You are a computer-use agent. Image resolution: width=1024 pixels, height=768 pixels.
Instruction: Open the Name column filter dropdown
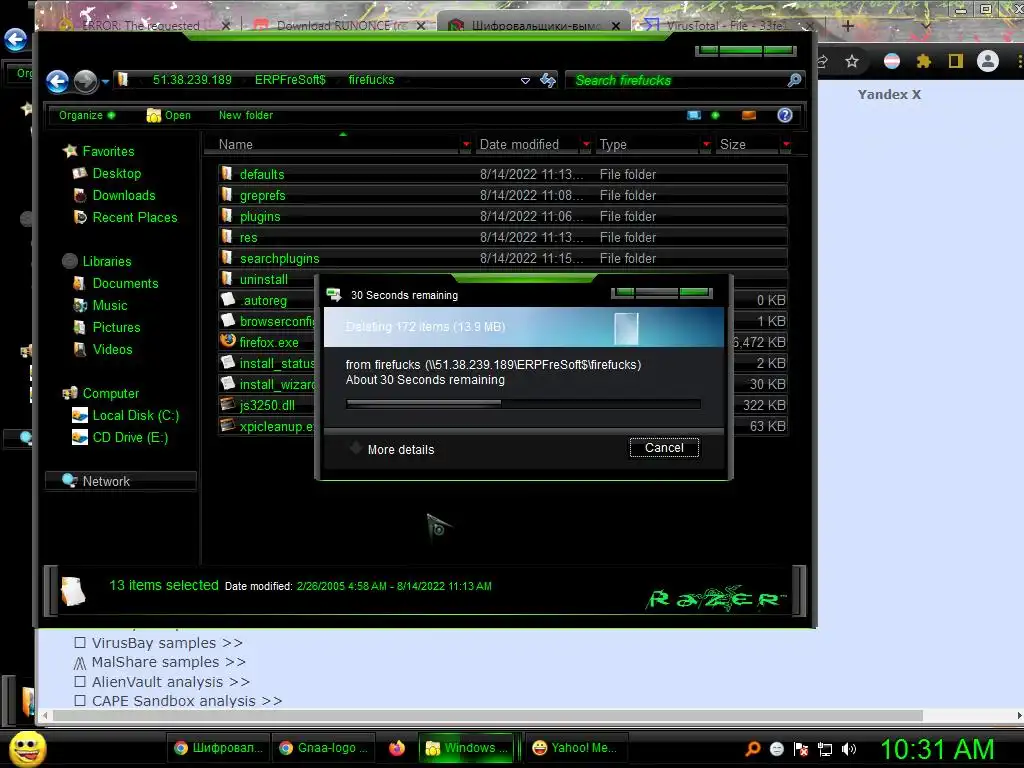pyautogui.click(x=466, y=144)
